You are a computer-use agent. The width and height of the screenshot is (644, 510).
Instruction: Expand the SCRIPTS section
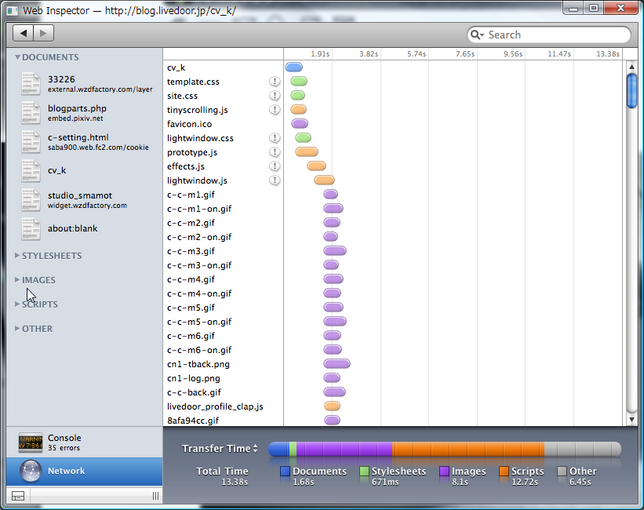(x=17, y=304)
